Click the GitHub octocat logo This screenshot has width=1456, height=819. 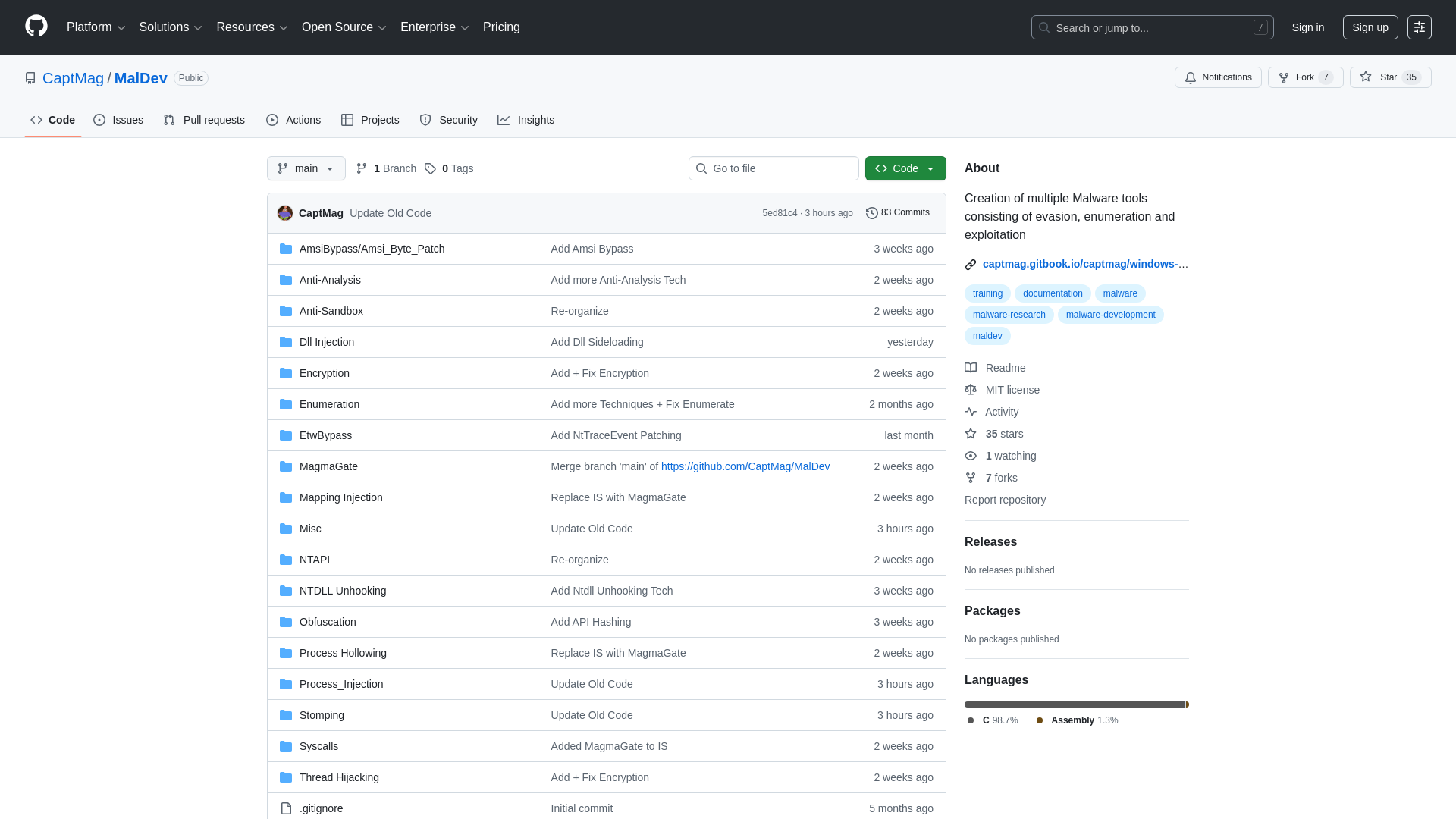(x=36, y=27)
